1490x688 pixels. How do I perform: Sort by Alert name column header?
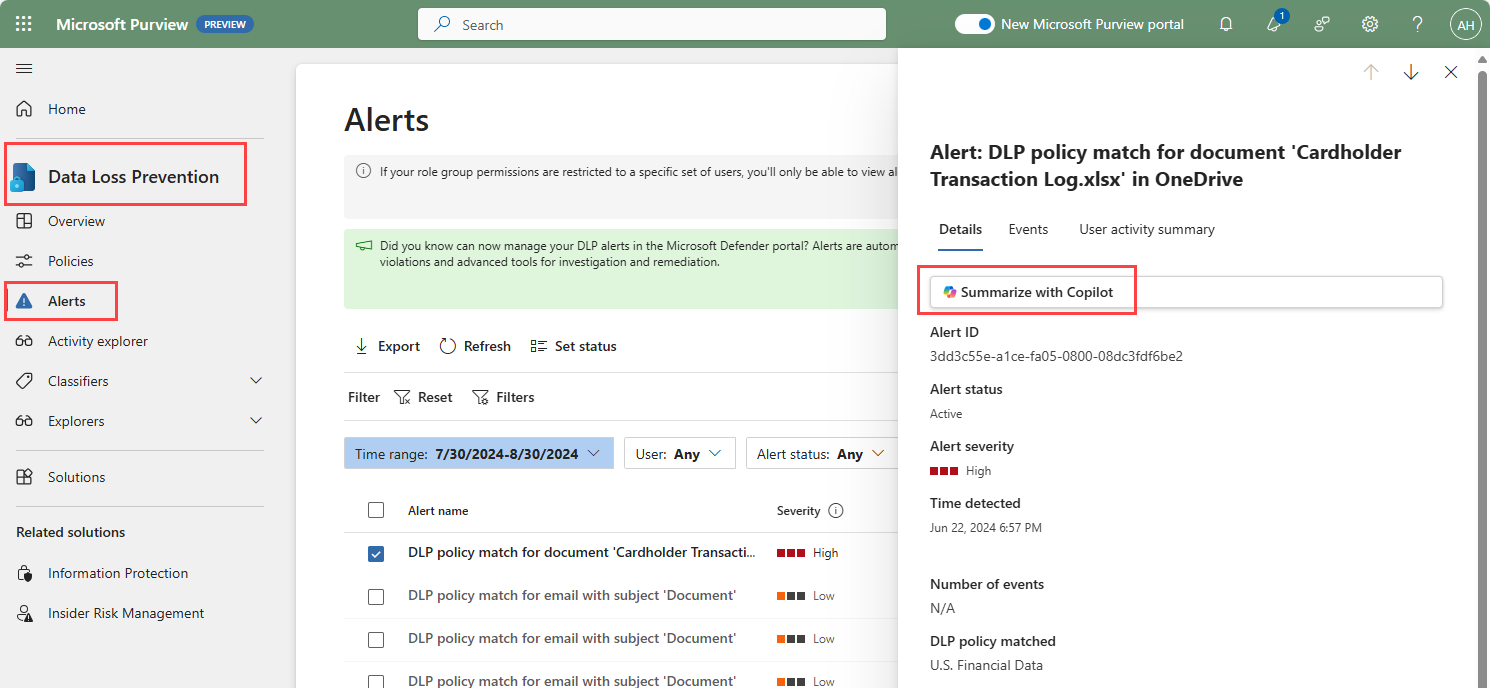pyautogui.click(x=438, y=510)
